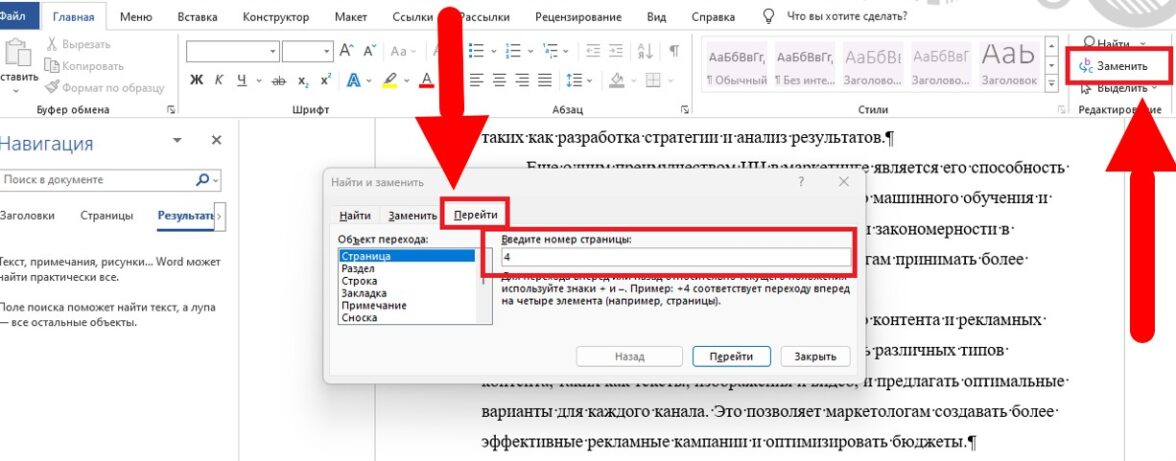Click the Copy (Копировать) command
1176x461 pixels.
click(84, 66)
